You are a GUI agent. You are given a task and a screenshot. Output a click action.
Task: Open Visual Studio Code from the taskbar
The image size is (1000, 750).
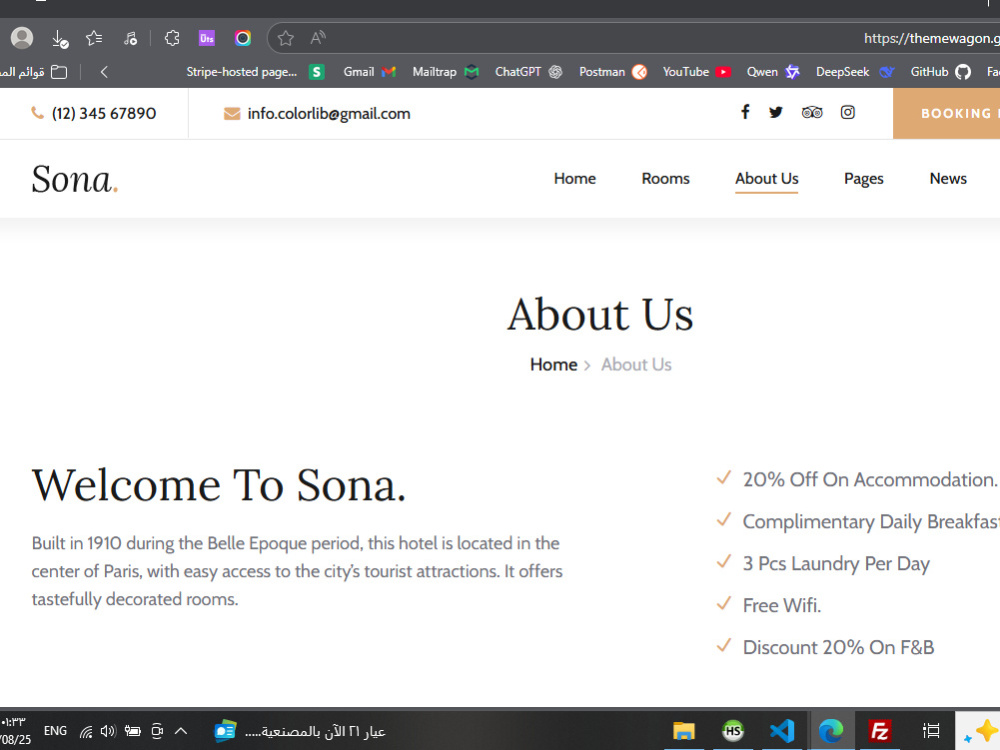[x=782, y=731]
